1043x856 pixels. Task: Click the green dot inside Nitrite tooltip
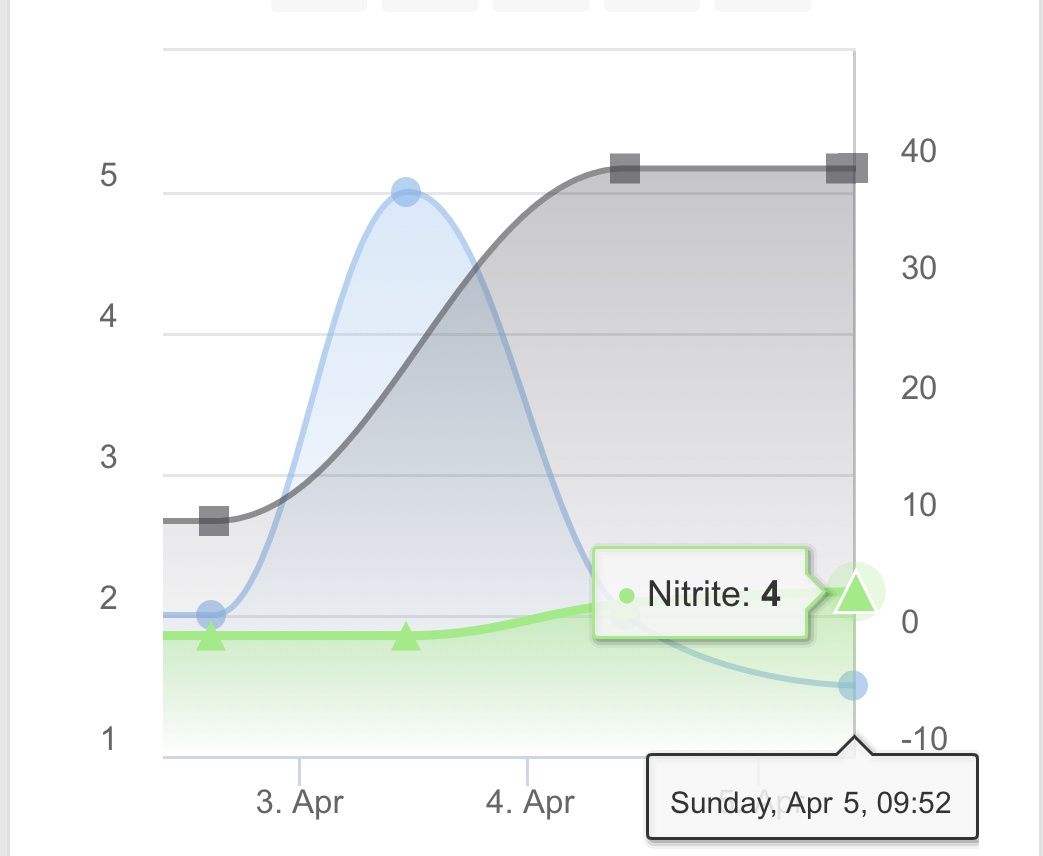point(626,595)
